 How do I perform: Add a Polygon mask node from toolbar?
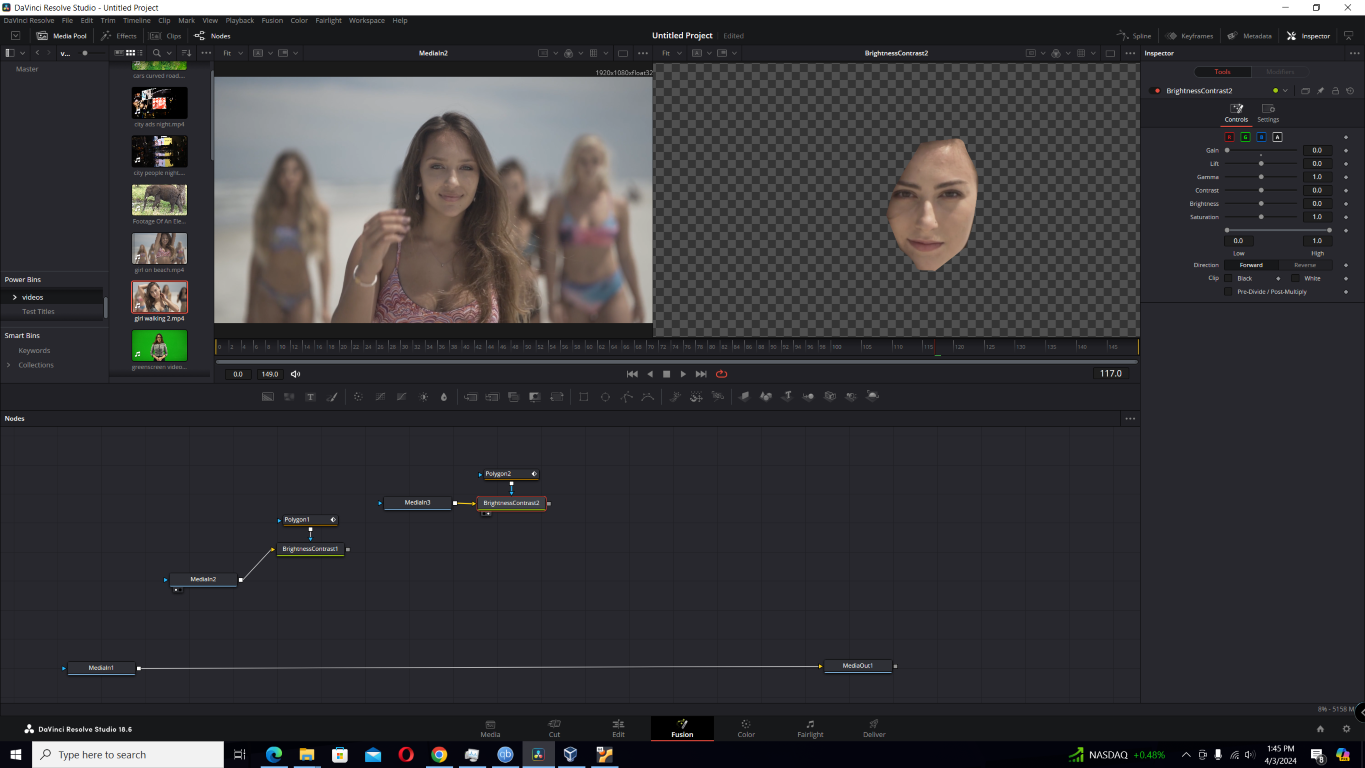tap(627, 397)
